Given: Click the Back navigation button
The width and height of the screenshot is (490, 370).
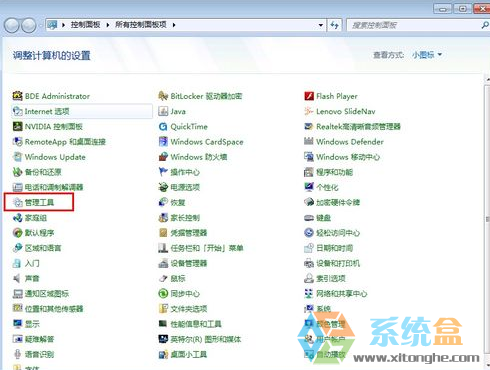Looking at the screenshot, I should [11, 25].
